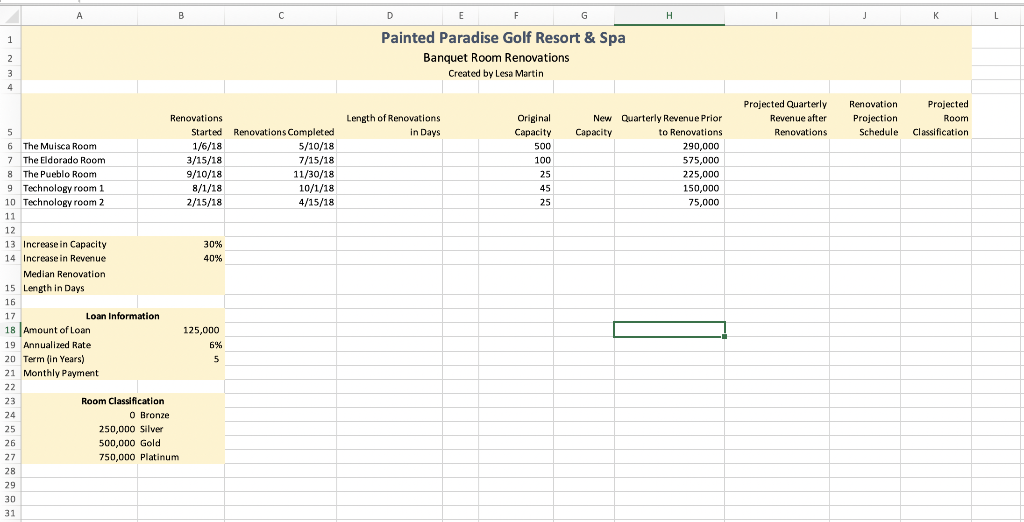Screen dimensions: 1024x522
Task: Select the 11/30/18 completed date cell
Action: [281, 174]
